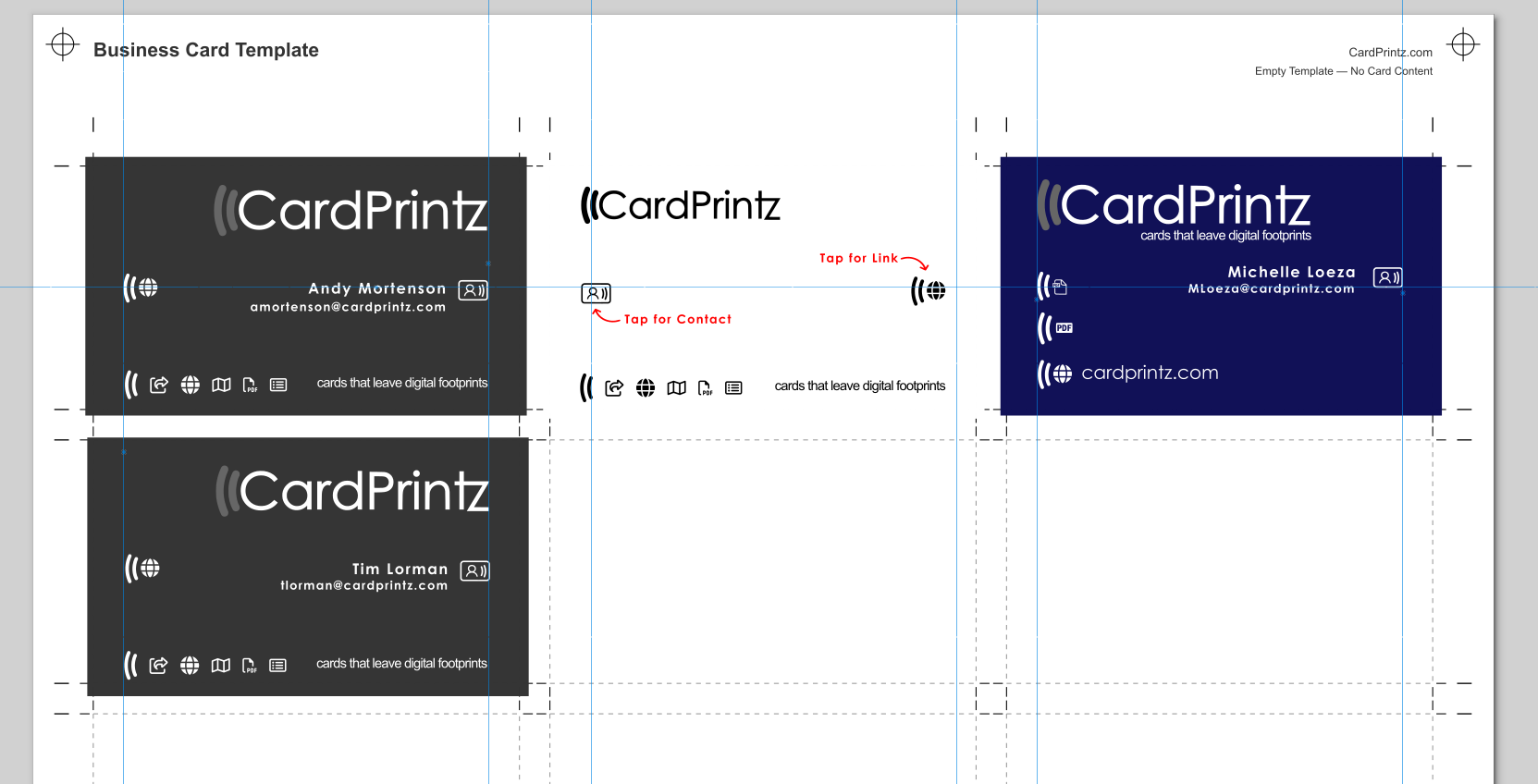Viewport: 1538px width, 784px height.
Task: Click the top-right registration crosshair mark
Action: (x=1463, y=44)
